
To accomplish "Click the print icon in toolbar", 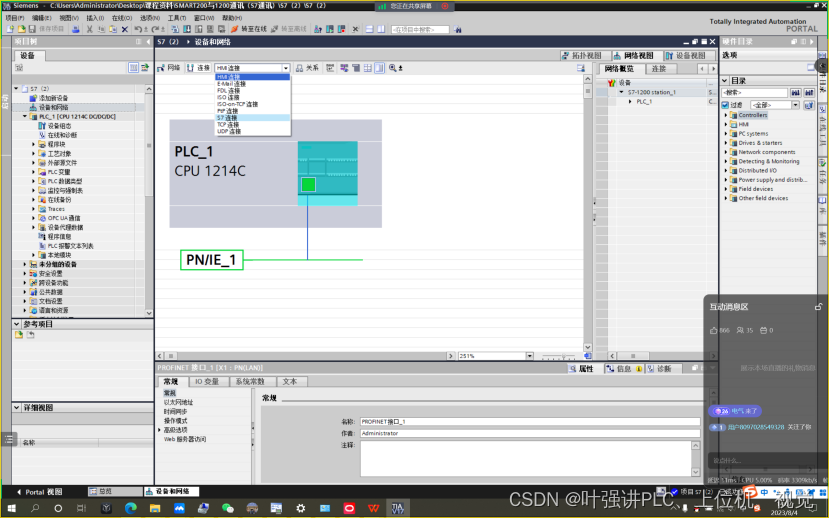I will [76, 29].
